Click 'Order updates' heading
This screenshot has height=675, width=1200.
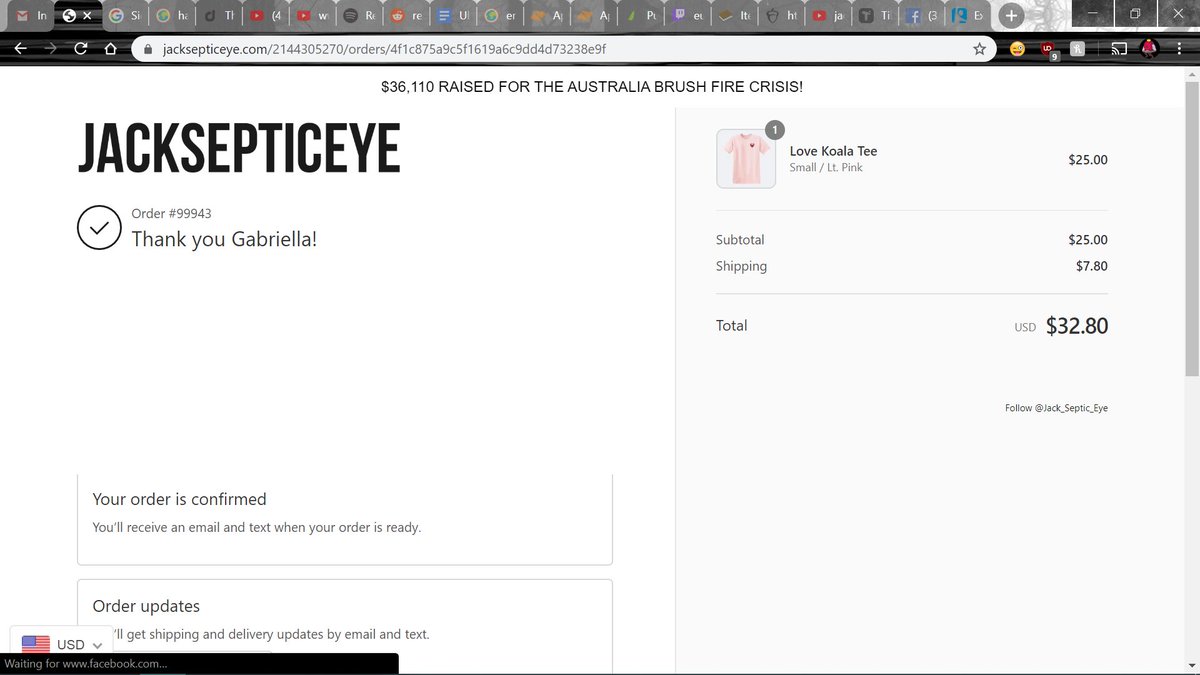[x=146, y=606]
